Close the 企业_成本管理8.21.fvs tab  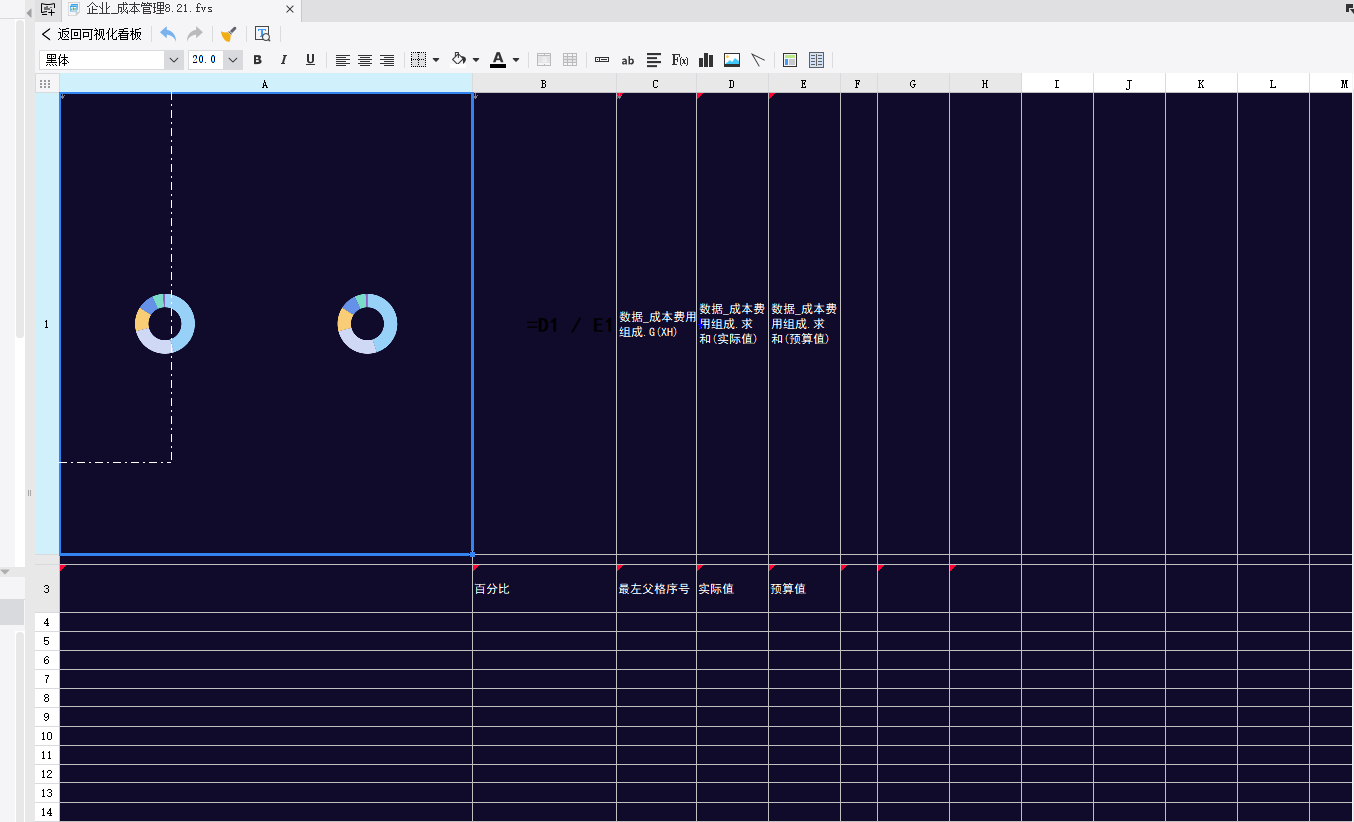point(290,9)
